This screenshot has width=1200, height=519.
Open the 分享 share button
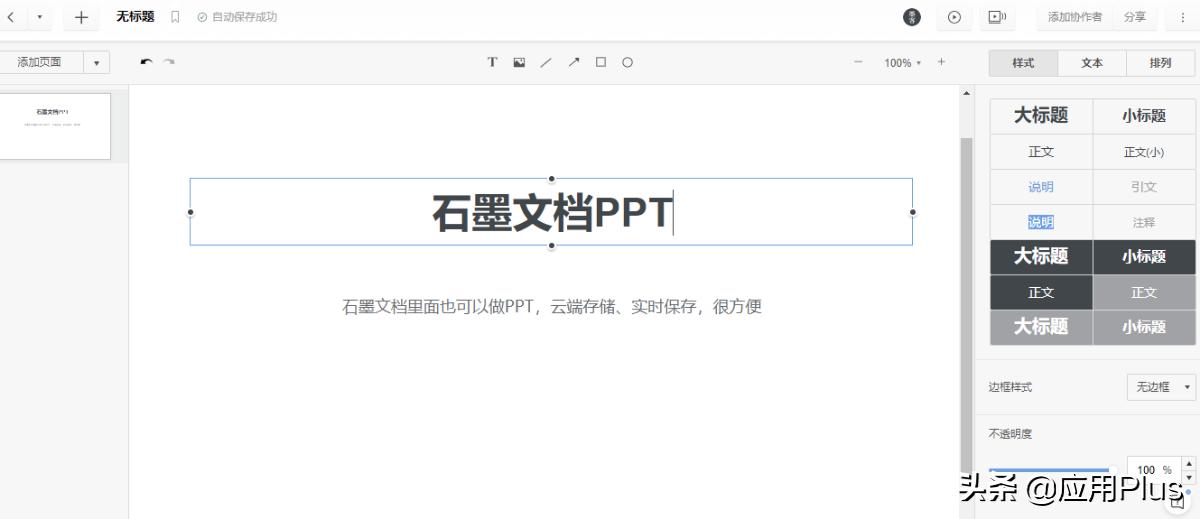1135,17
